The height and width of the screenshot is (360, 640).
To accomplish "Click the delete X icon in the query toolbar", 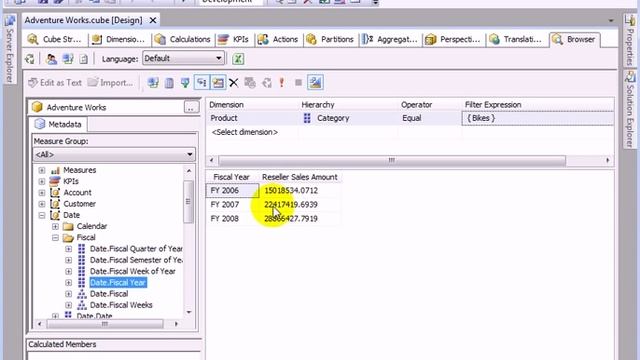I will click(233, 83).
